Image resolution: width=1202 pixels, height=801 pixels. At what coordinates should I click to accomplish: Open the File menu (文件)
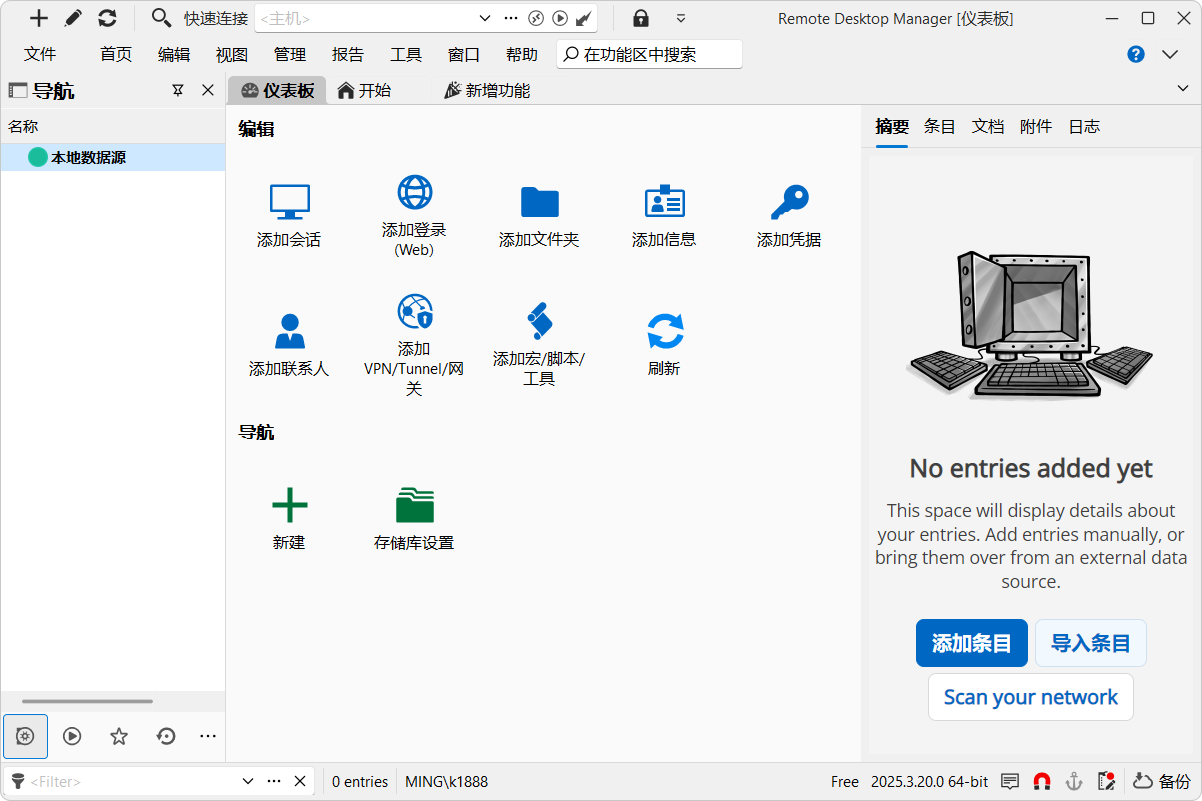point(40,54)
